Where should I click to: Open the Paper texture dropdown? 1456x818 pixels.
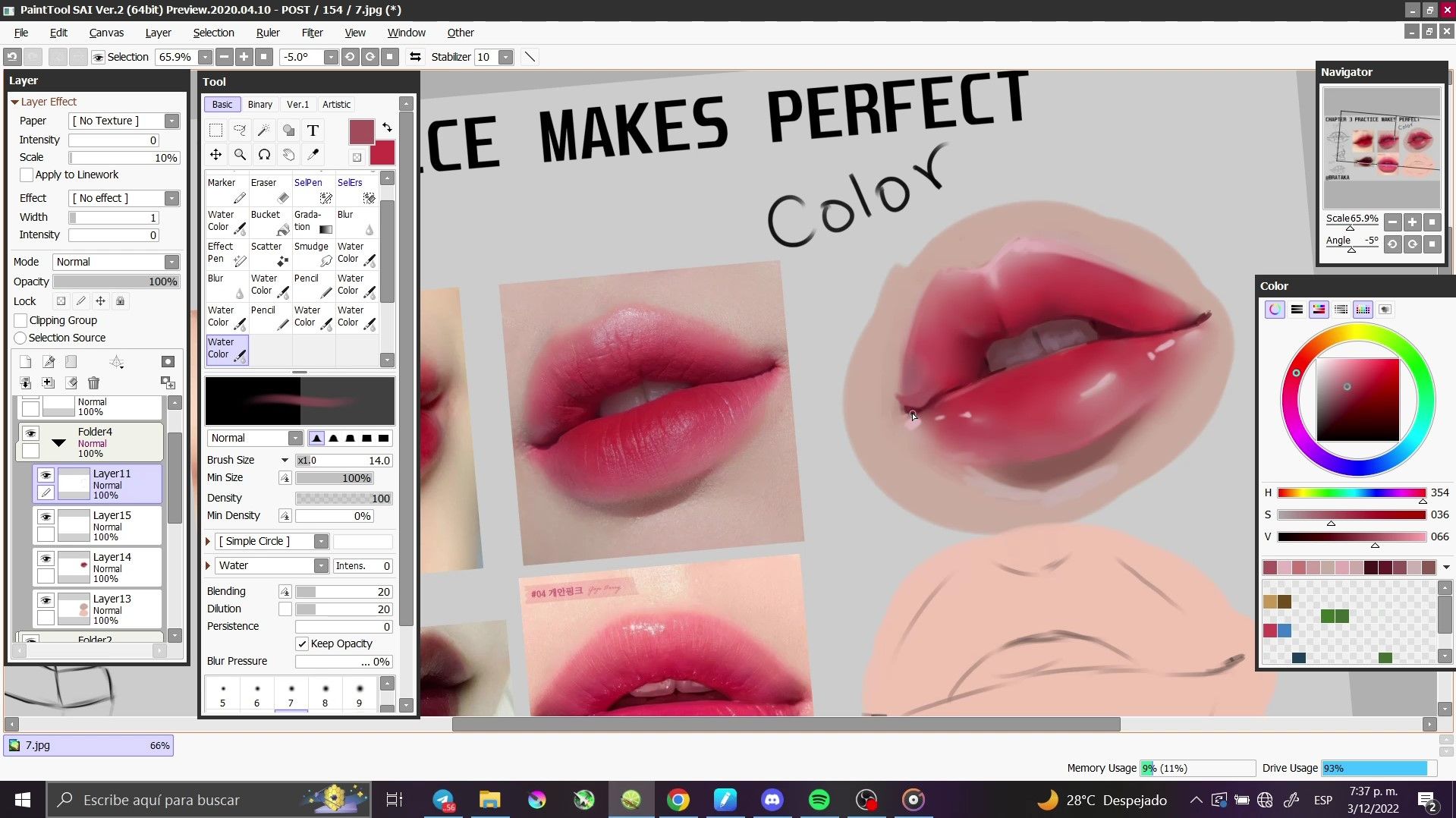(171, 121)
